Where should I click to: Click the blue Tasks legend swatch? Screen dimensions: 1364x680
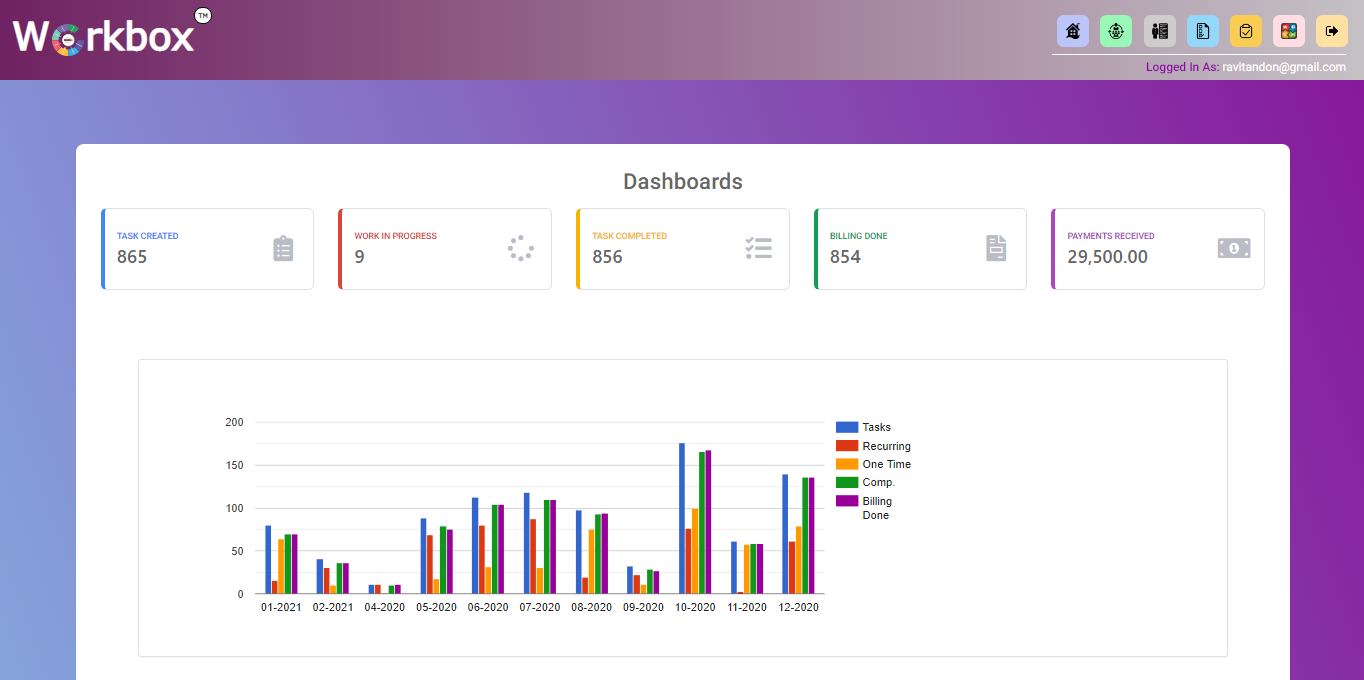[847, 427]
